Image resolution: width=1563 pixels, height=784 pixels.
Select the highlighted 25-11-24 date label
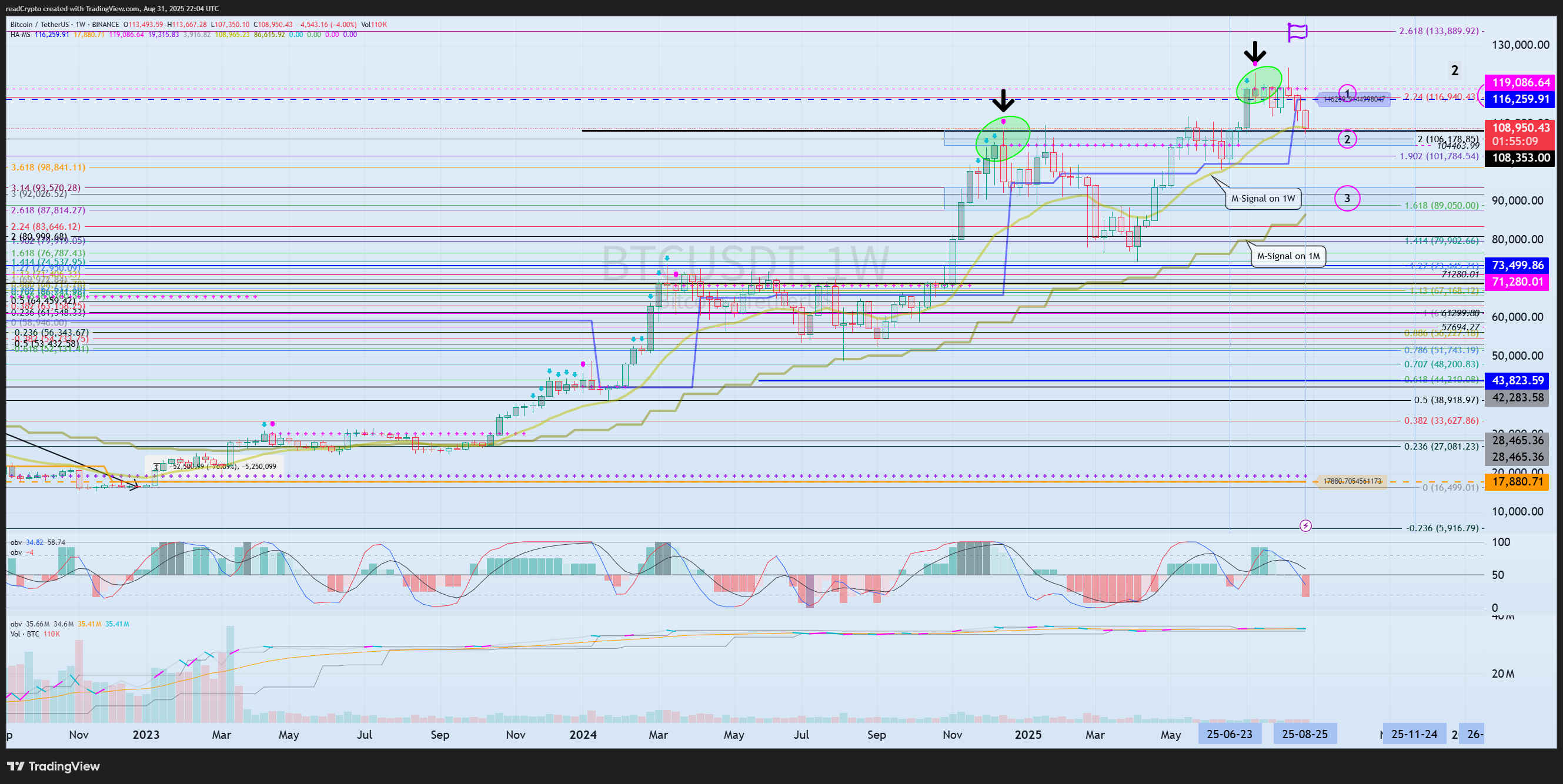click(x=1414, y=734)
